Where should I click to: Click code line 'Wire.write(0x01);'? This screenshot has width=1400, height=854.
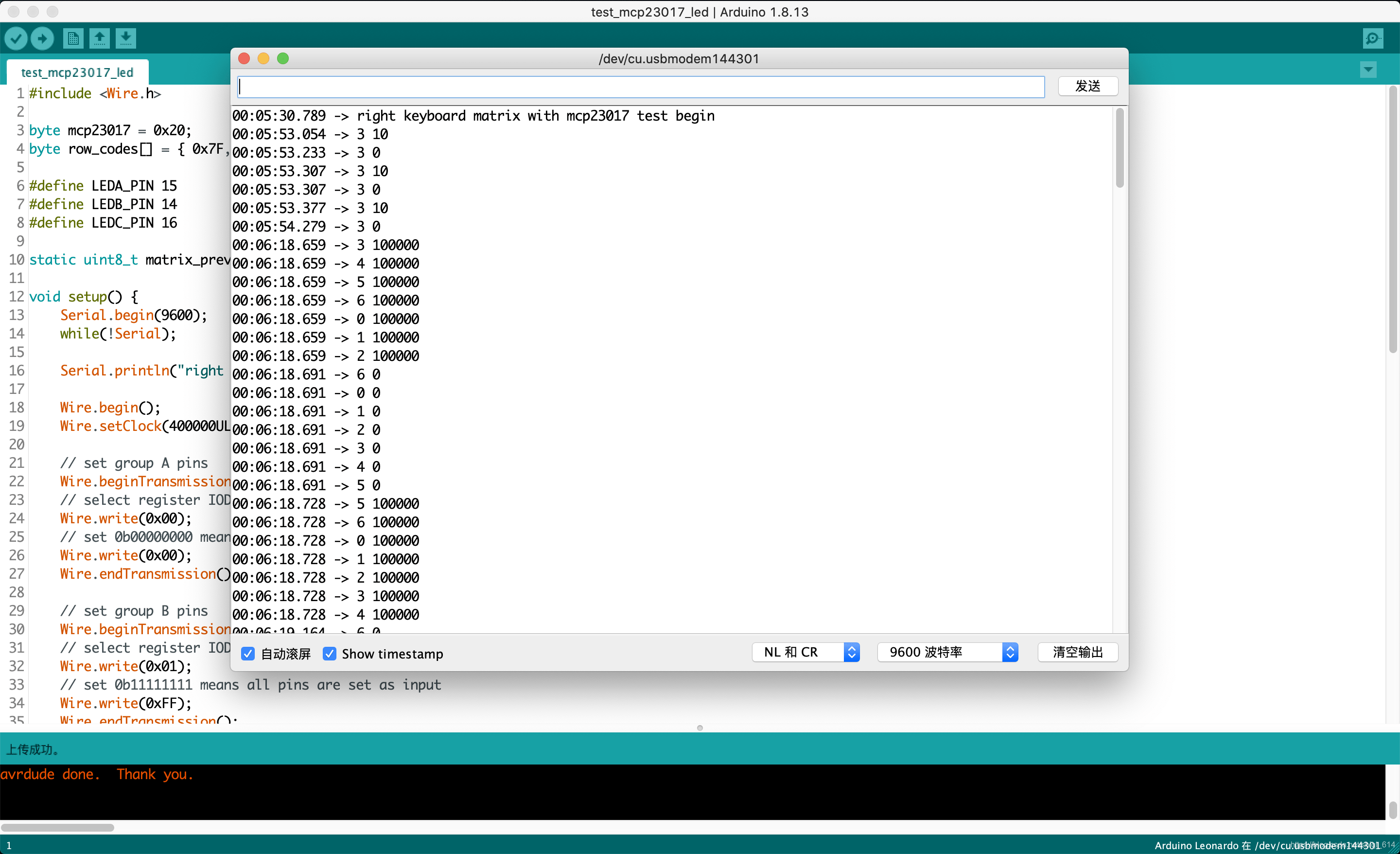[126, 666]
